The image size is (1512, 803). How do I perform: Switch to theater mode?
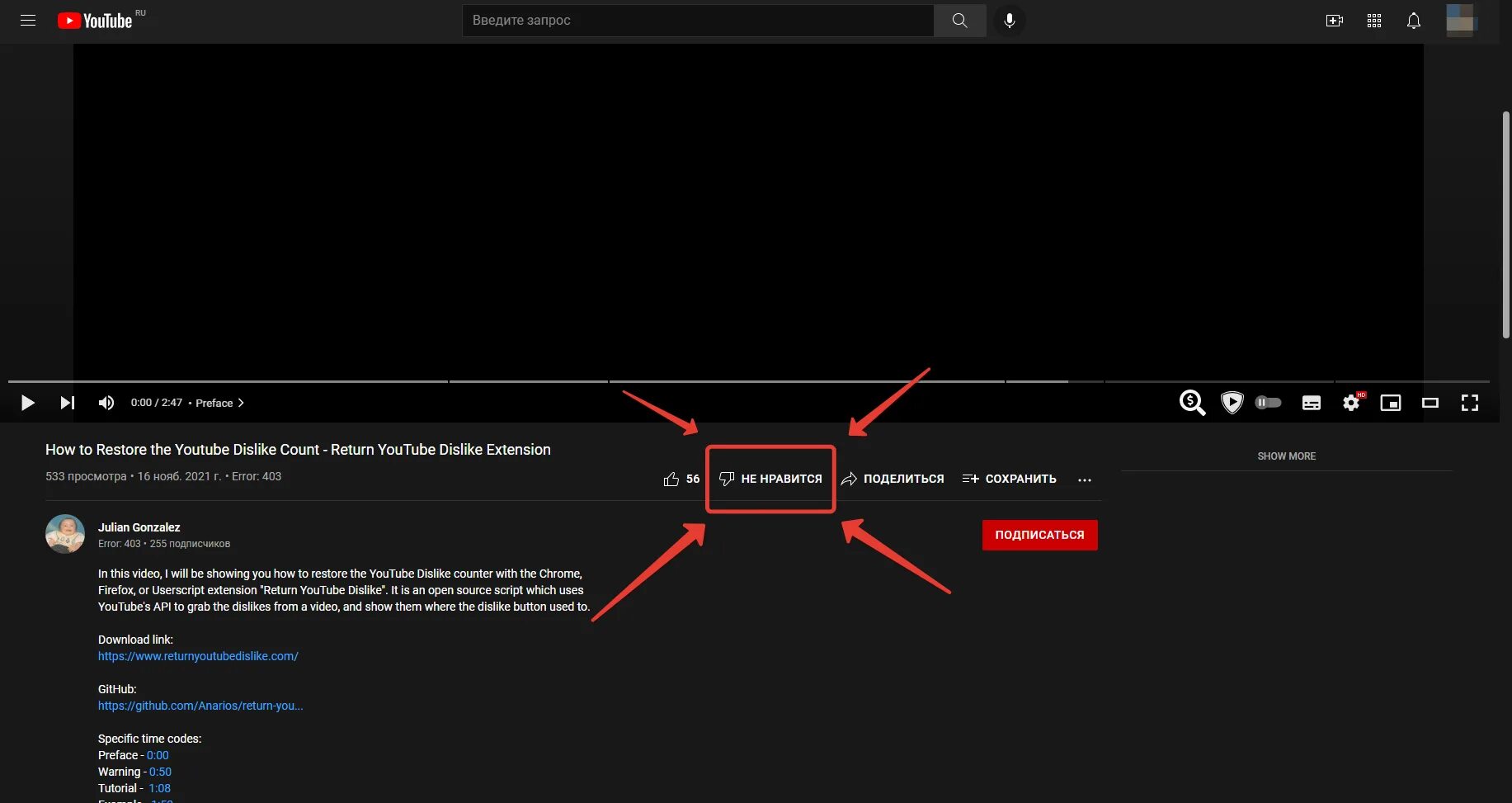pos(1430,403)
